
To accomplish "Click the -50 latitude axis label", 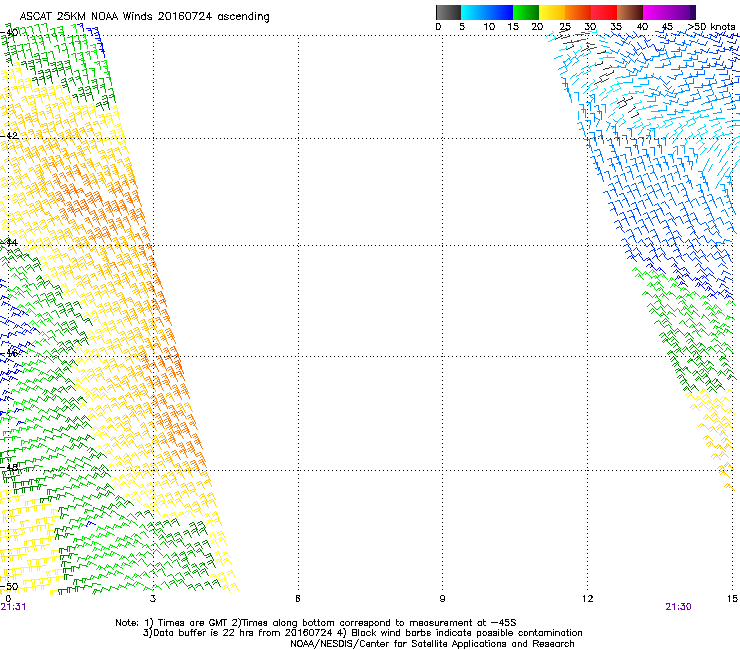I will pos(9,587).
